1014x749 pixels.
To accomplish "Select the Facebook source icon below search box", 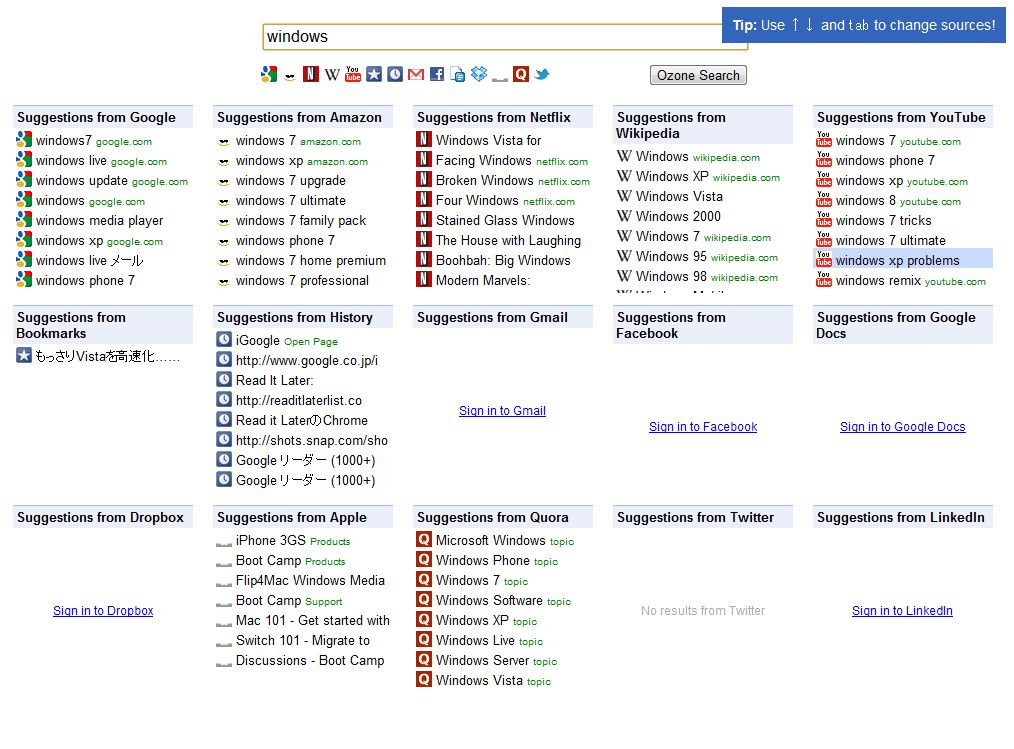I will tap(437, 74).
